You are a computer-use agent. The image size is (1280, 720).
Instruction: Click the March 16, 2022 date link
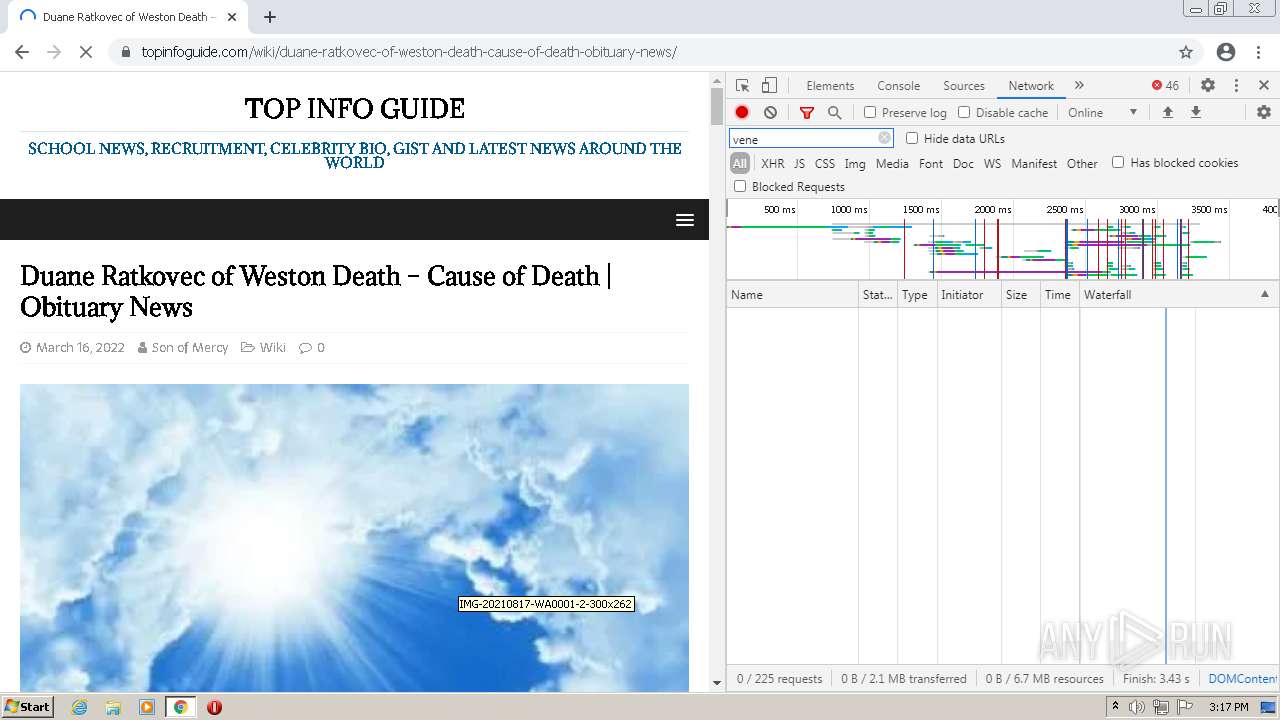[x=80, y=347]
